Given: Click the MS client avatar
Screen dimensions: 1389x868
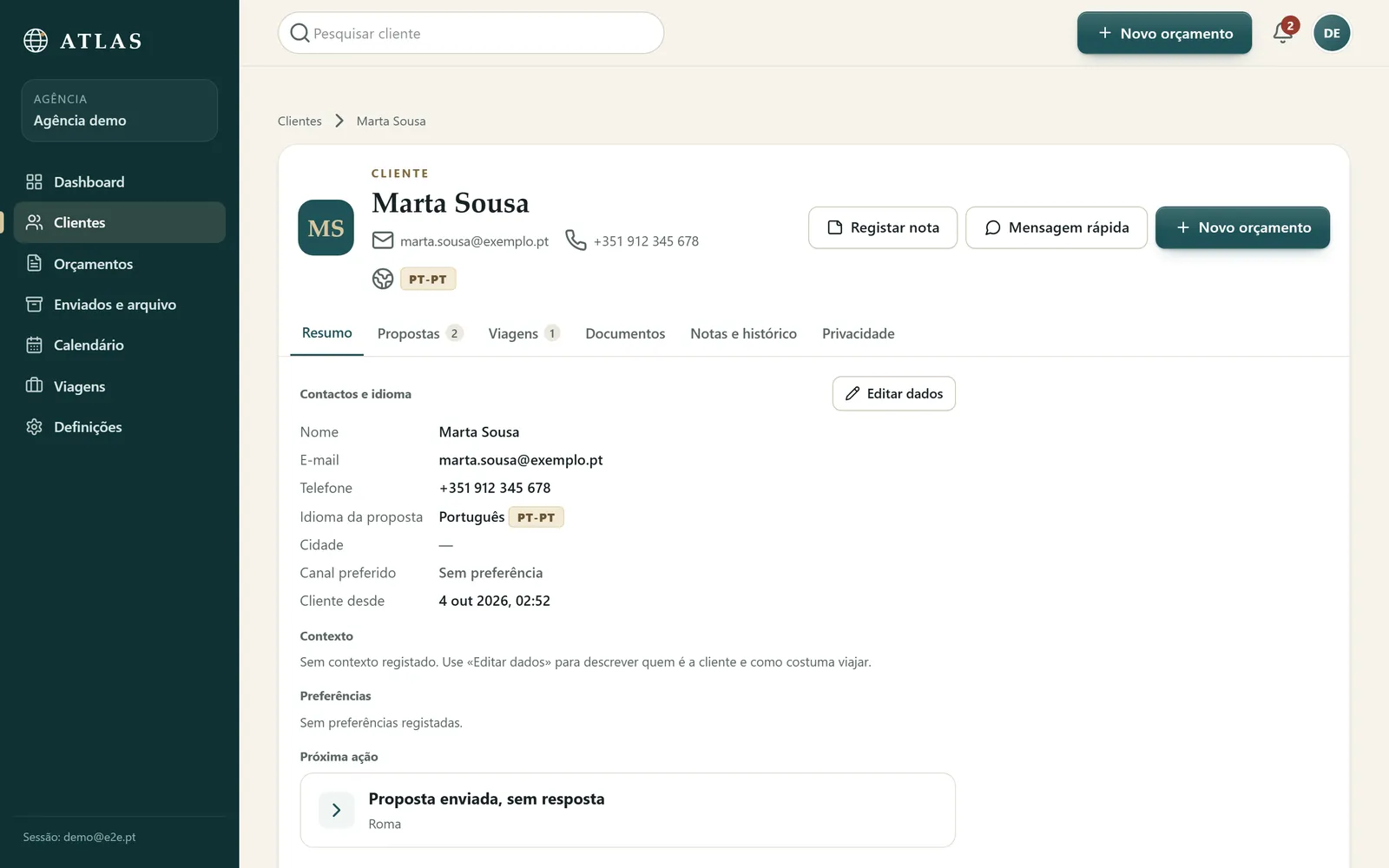Looking at the screenshot, I should coord(326,227).
